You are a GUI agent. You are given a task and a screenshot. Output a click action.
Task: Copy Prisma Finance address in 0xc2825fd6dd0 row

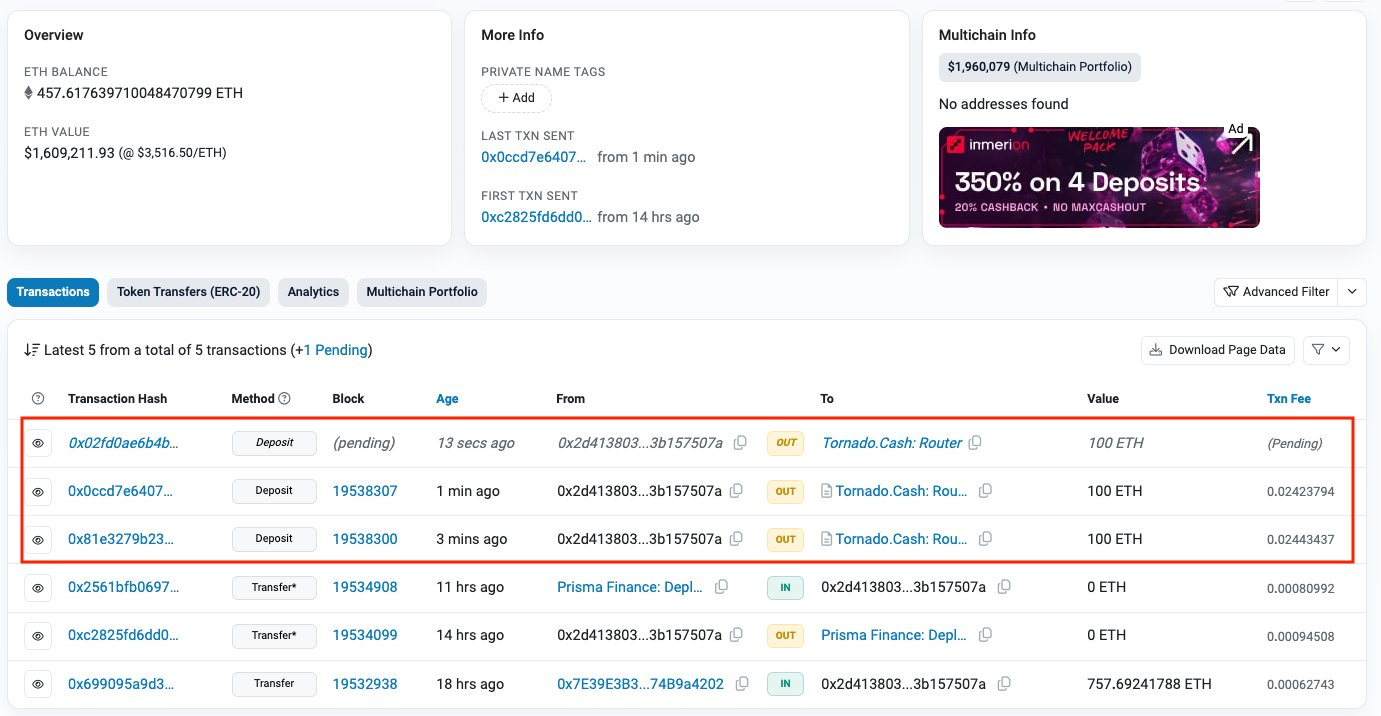coord(985,635)
